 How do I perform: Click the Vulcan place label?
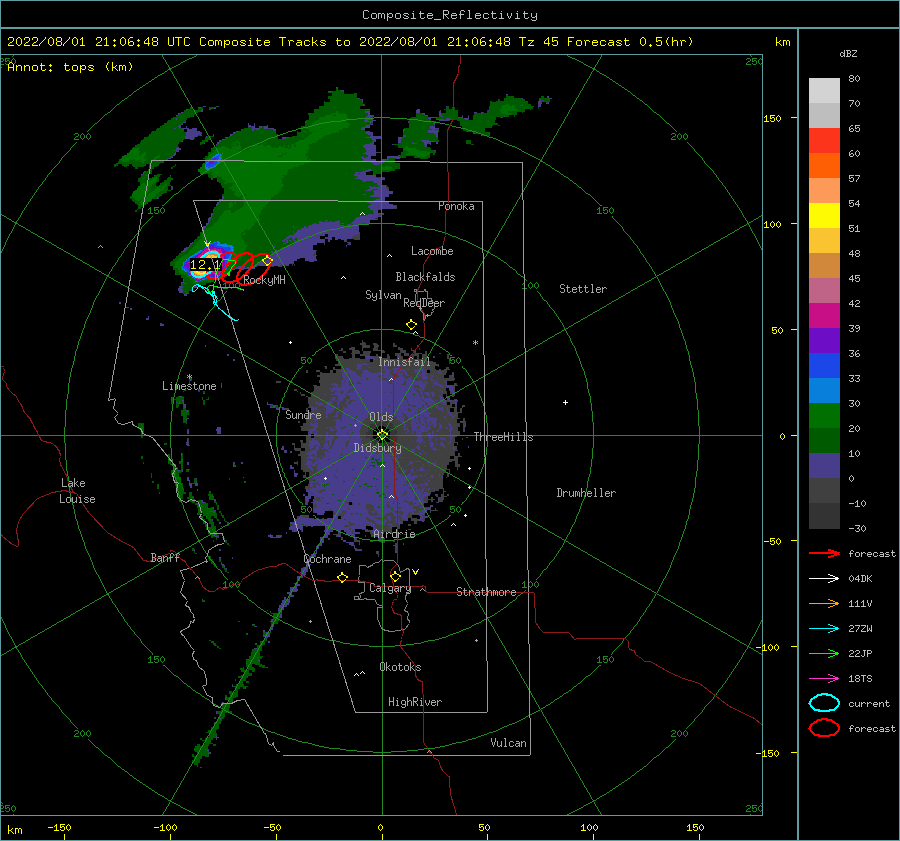tap(509, 743)
